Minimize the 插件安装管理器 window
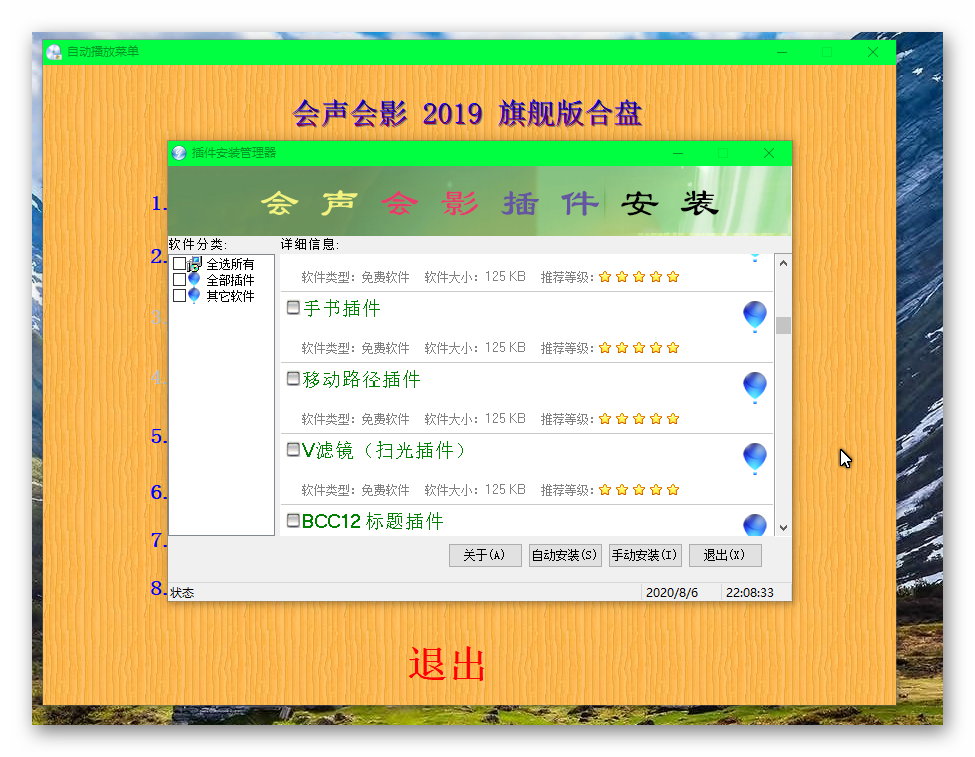Viewport: 975px width, 757px height. point(678,153)
